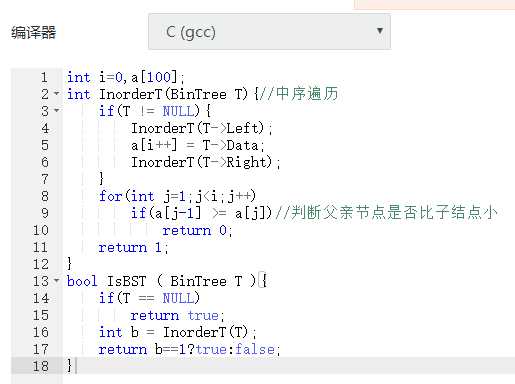Click the closing brace on line 12
Screen dimensions: 515x384
(x=69, y=264)
